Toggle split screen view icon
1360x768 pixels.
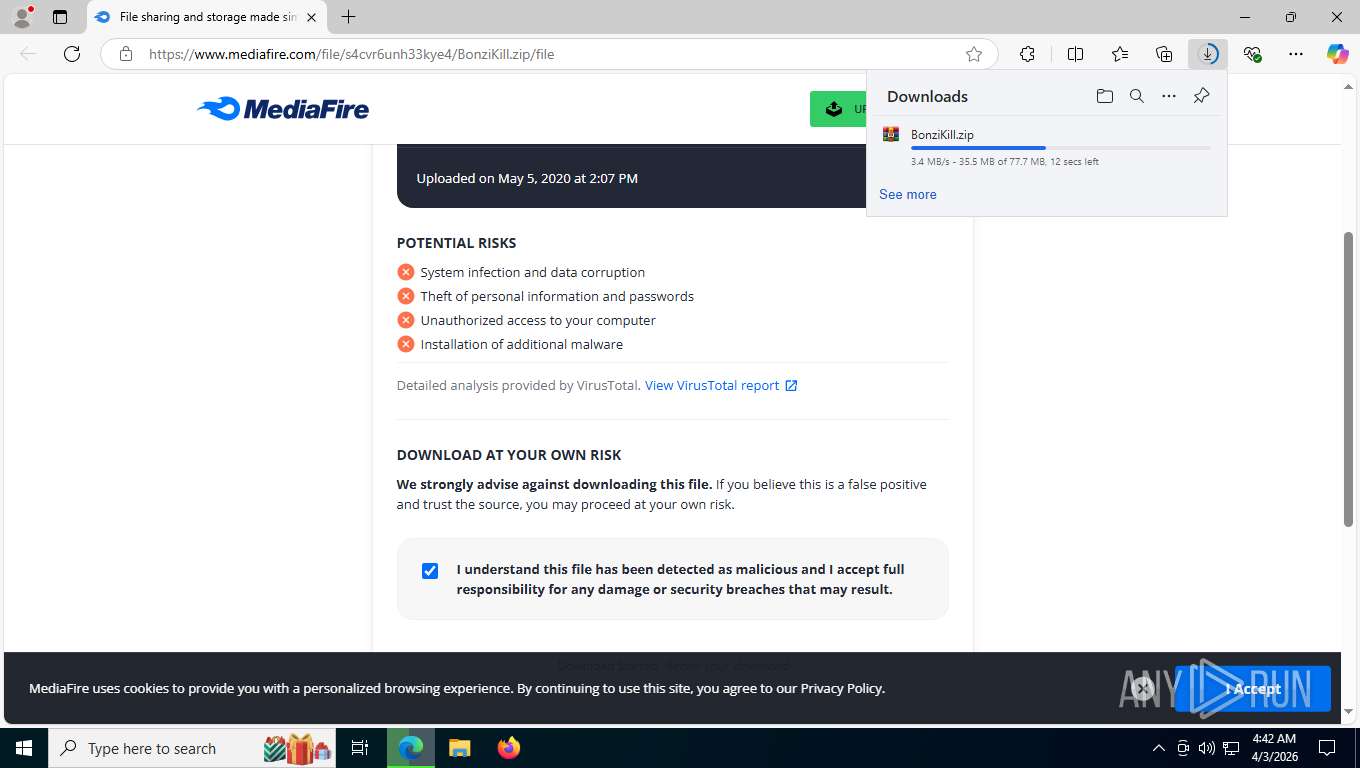click(1075, 54)
